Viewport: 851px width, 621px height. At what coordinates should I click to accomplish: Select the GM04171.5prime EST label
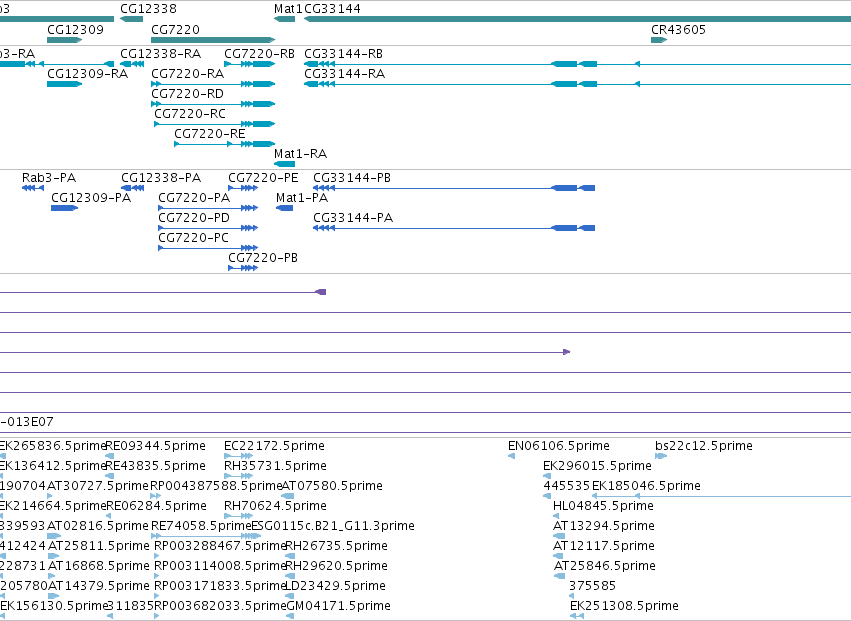(338, 606)
